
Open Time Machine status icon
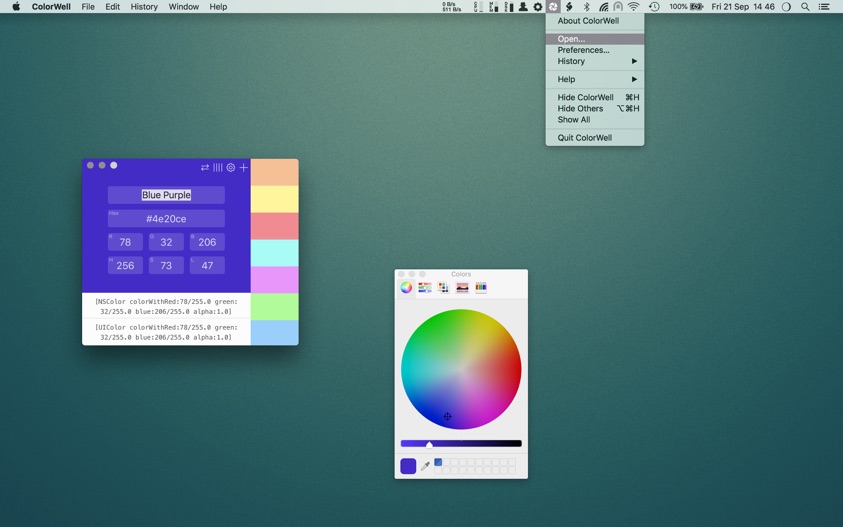[x=654, y=6]
